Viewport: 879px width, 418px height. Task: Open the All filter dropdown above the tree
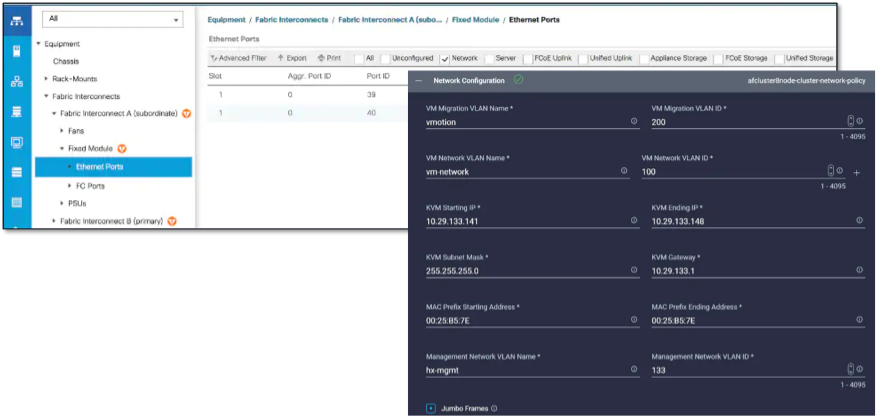click(x=116, y=19)
